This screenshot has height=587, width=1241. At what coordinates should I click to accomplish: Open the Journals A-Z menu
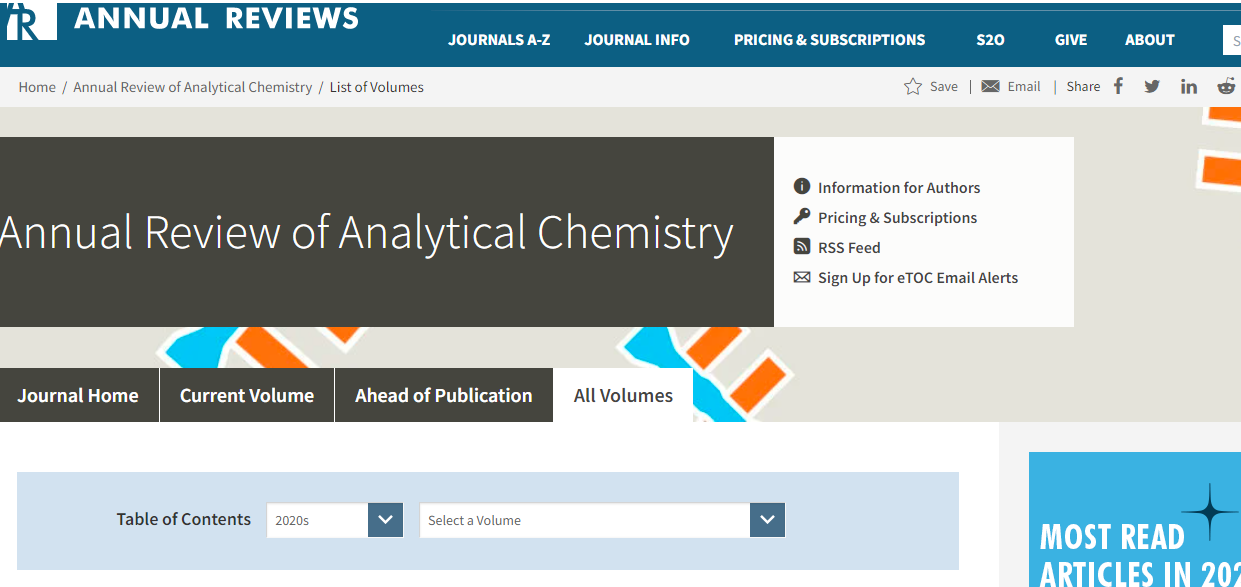tap(499, 40)
